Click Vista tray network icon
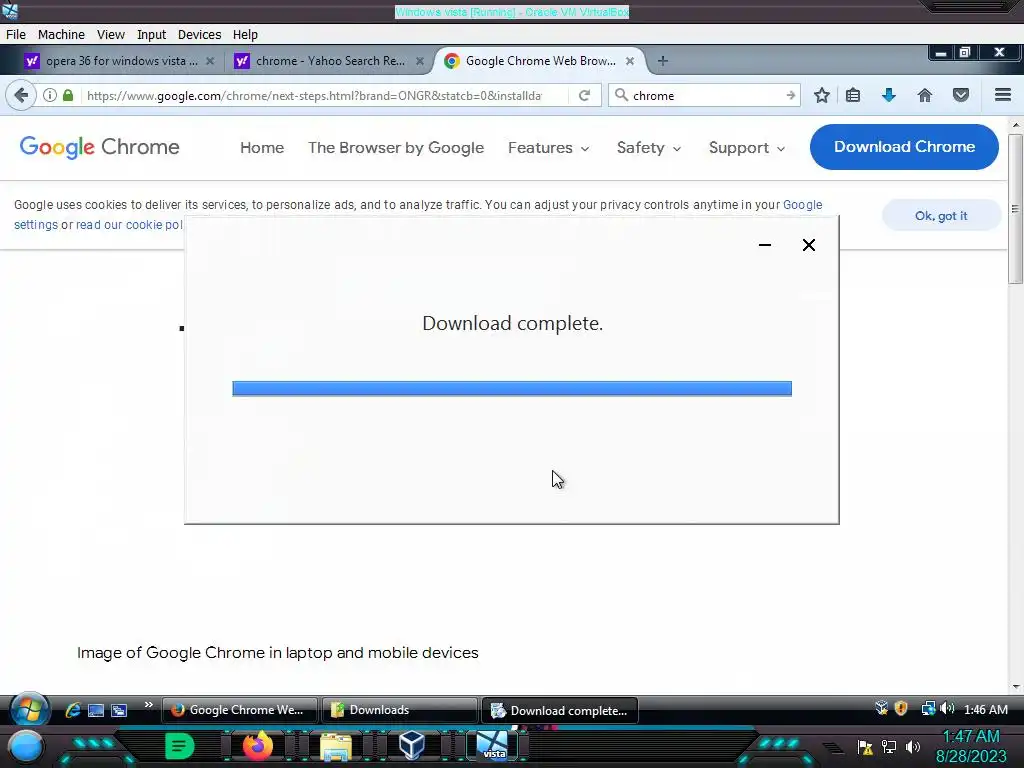Image resolution: width=1024 pixels, height=768 pixels. pyautogui.click(x=928, y=709)
